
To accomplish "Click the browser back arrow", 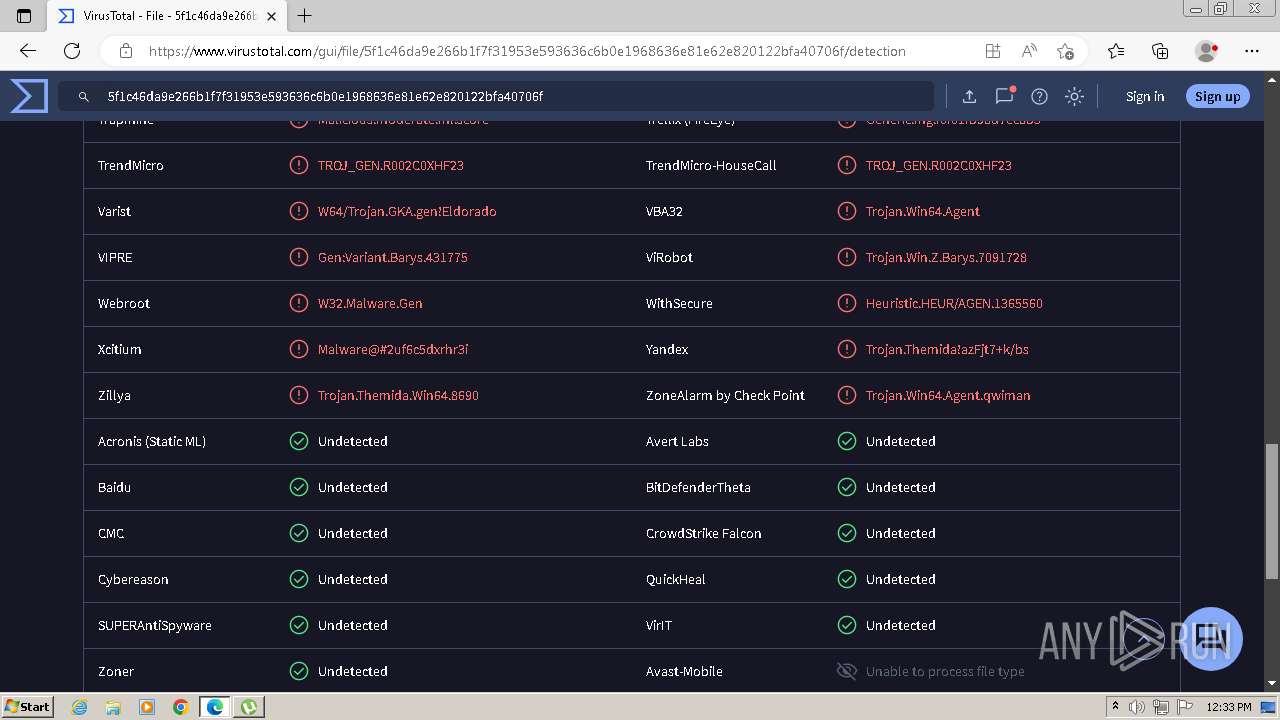I will pyautogui.click(x=28, y=51).
